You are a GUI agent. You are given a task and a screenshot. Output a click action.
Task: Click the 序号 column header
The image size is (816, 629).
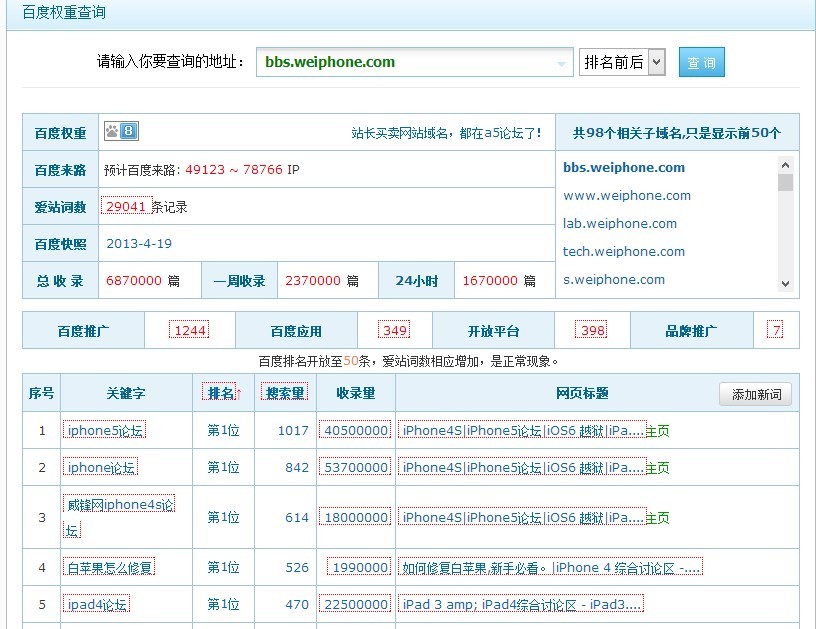pyautogui.click(x=41, y=393)
